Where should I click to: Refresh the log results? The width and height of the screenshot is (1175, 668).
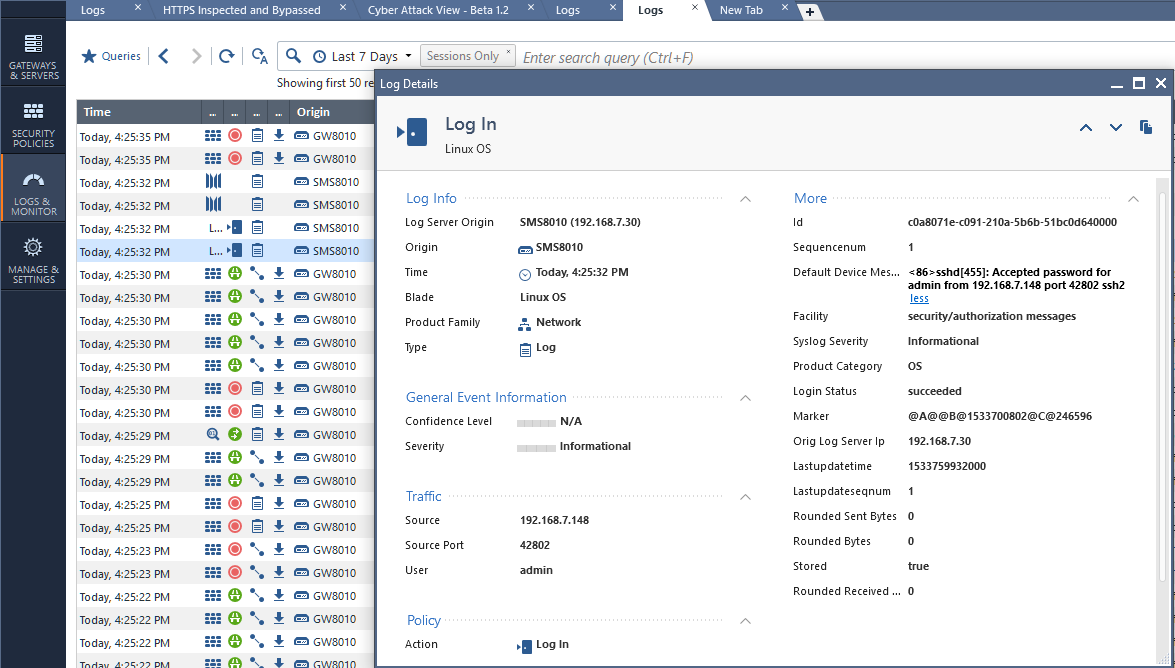pos(226,56)
